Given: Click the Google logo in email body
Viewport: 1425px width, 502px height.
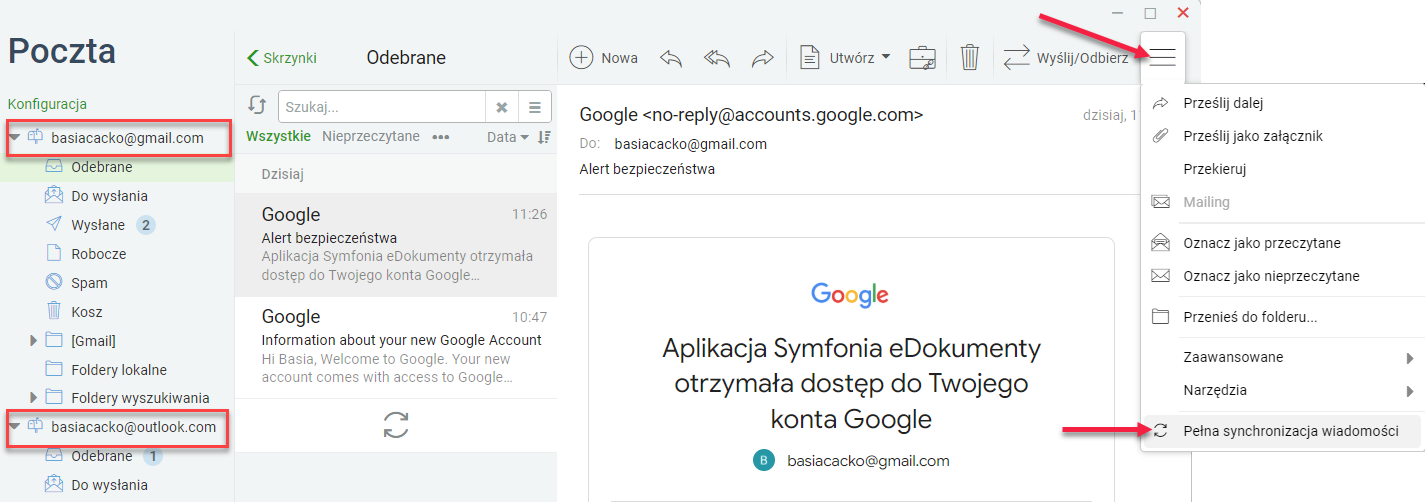Looking at the screenshot, I should [x=850, y=294].
